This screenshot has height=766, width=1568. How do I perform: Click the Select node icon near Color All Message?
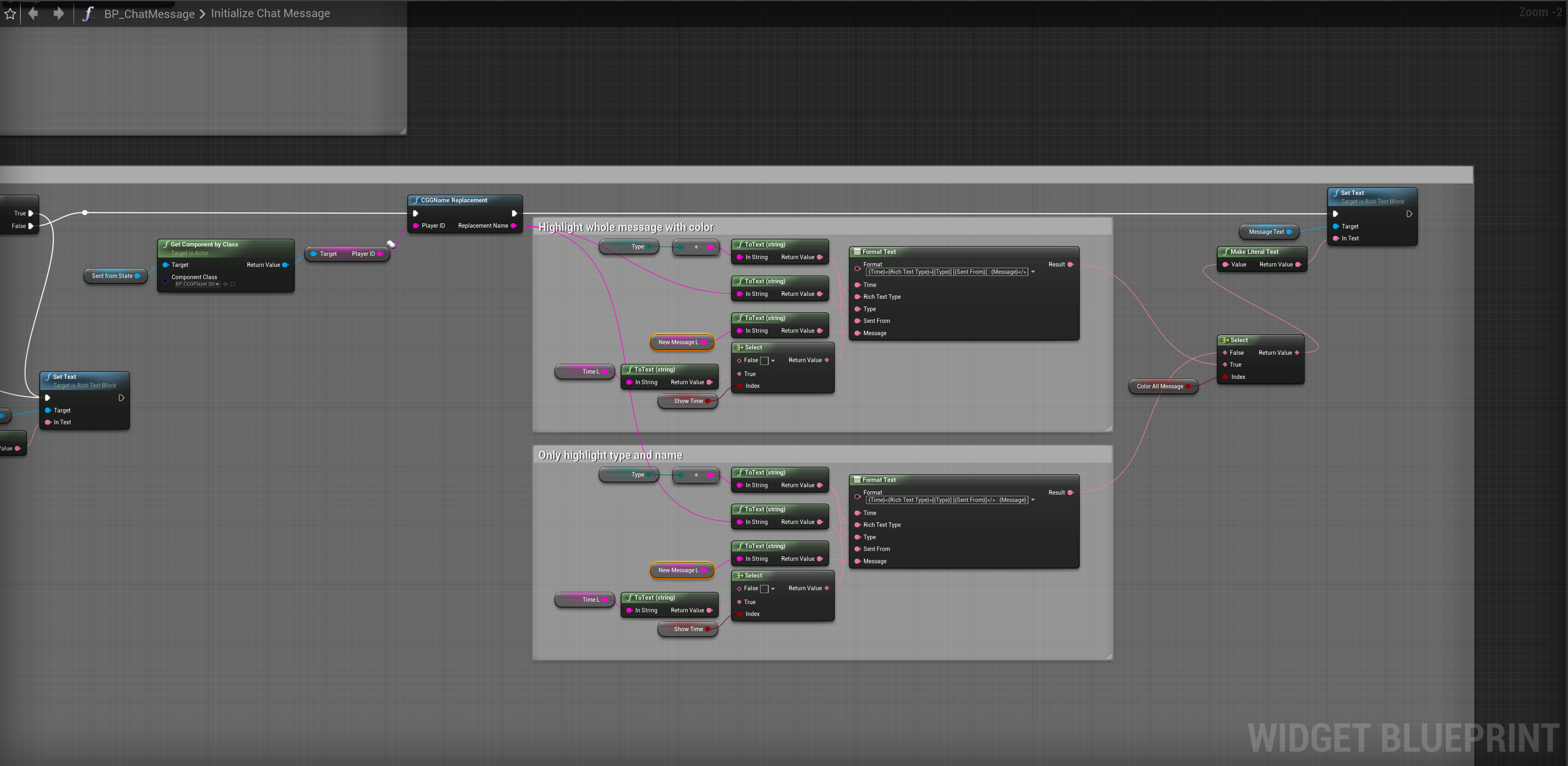click(x=1225, y=340)
